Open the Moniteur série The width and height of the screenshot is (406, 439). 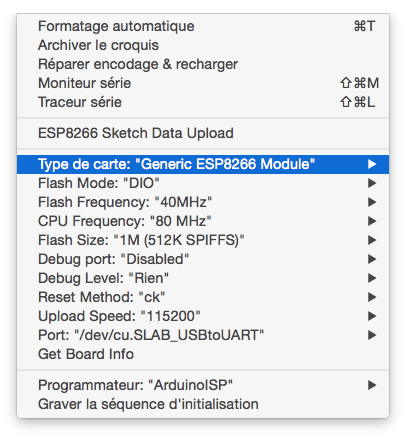203,83
